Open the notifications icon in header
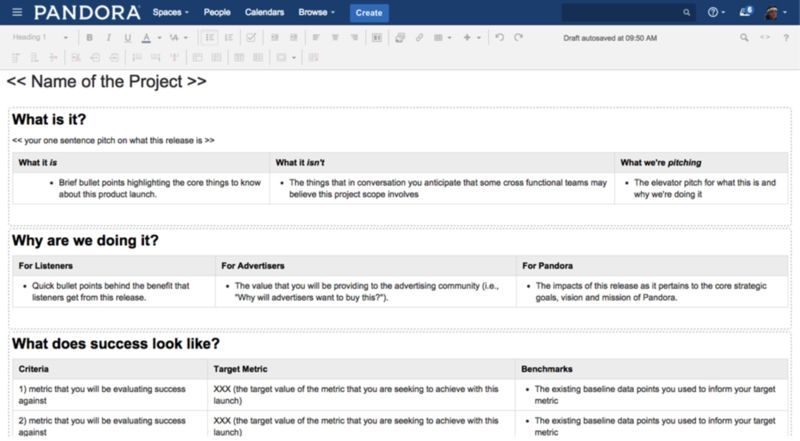 click(745, 12)
